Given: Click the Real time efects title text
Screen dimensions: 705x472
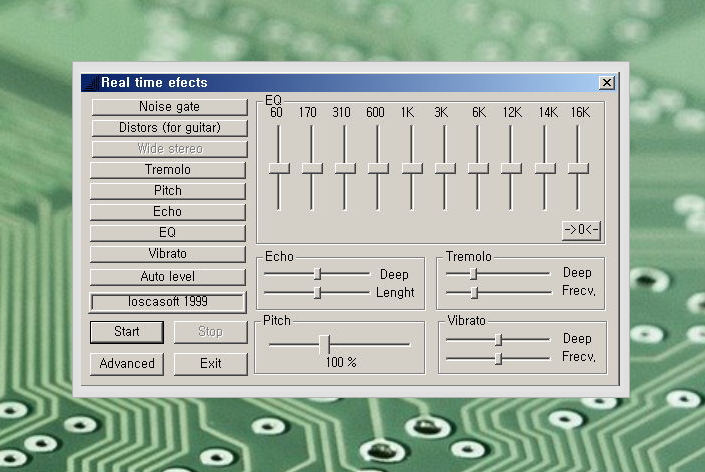Looking at the screenshot, I should tap(154, 83).
